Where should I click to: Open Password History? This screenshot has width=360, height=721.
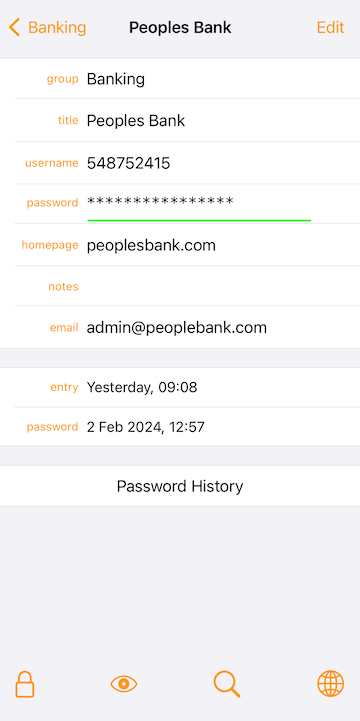(180, 486)
